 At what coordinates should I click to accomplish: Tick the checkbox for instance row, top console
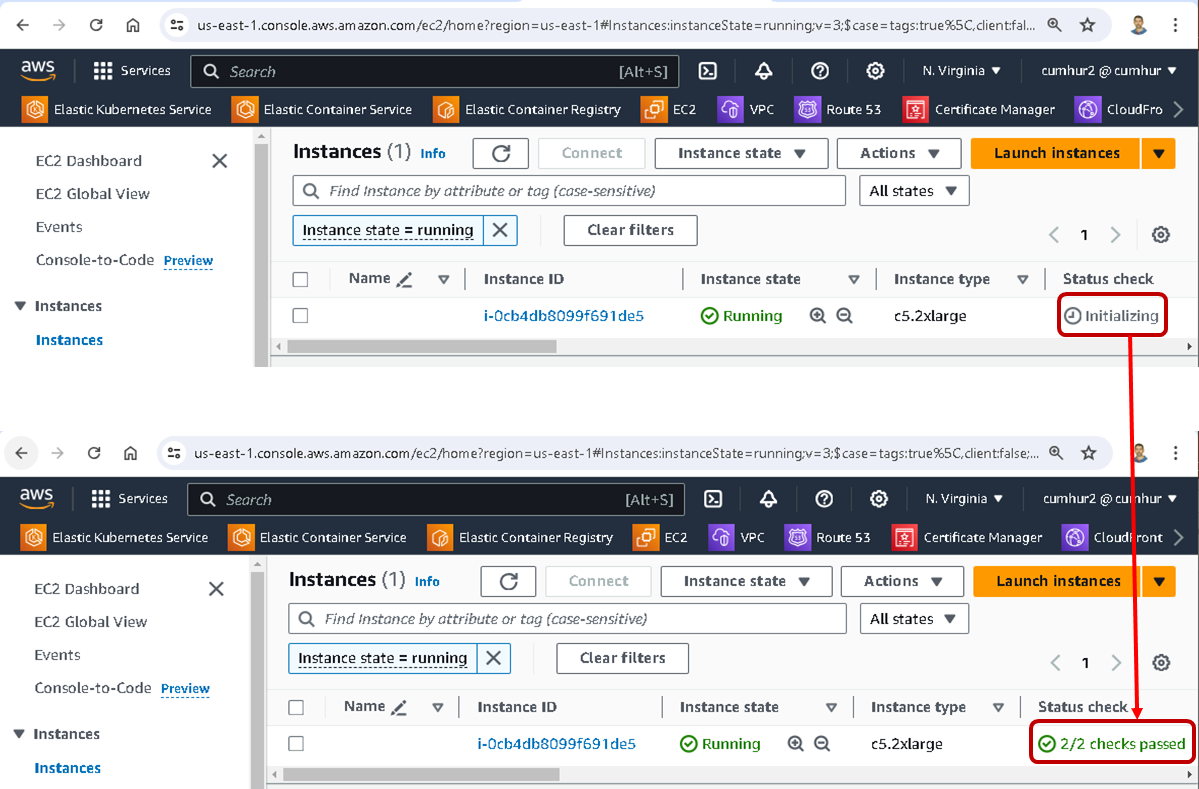pos(300,316)
